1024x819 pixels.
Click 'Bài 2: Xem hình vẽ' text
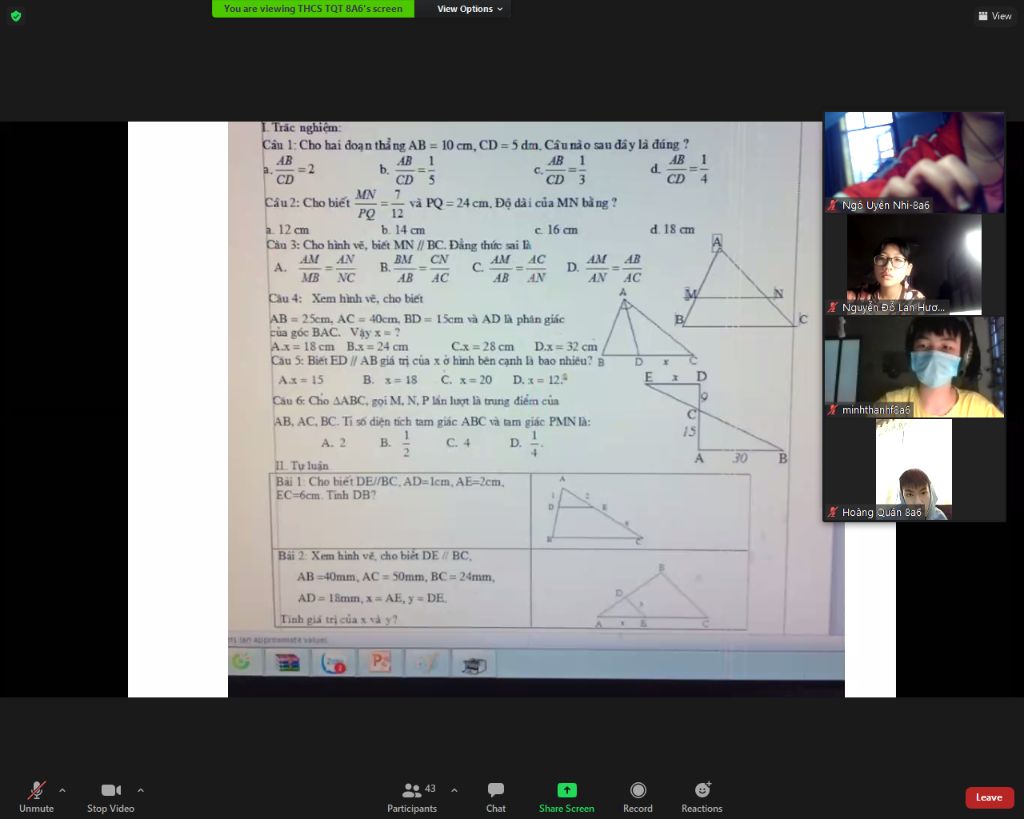click(375, 556)
